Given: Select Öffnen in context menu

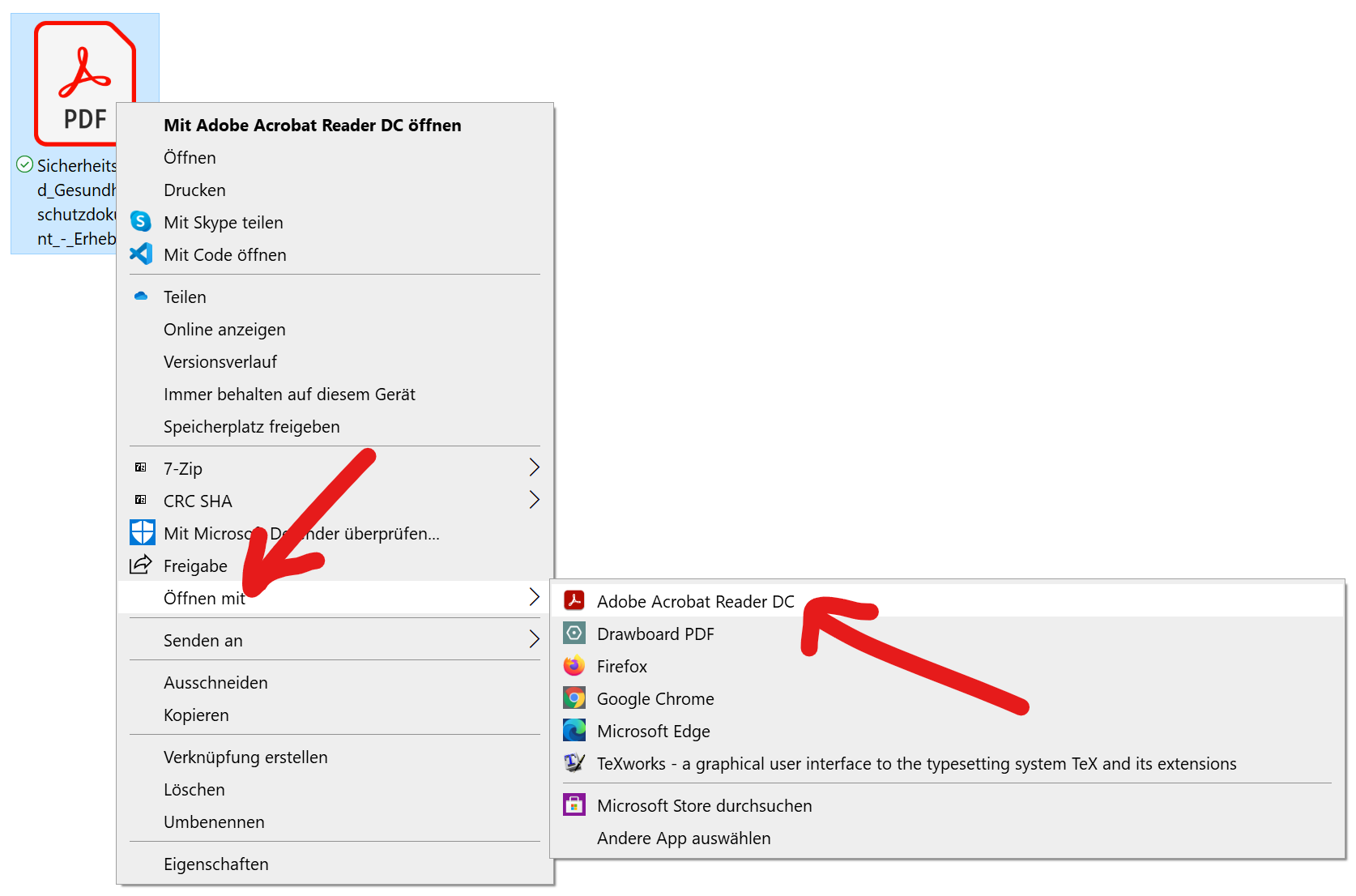Looking at the screenshot, I should [335, 157].
